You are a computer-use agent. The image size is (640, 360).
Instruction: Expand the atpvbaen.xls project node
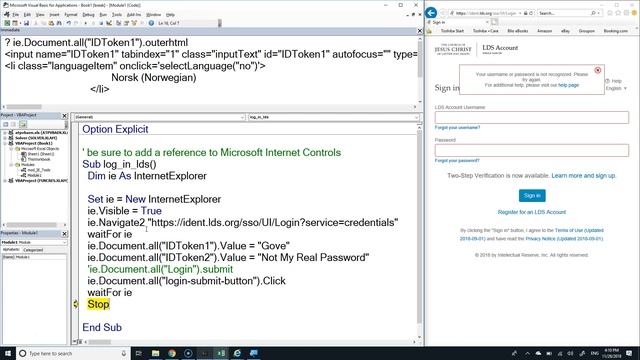(x=5, y=133)
